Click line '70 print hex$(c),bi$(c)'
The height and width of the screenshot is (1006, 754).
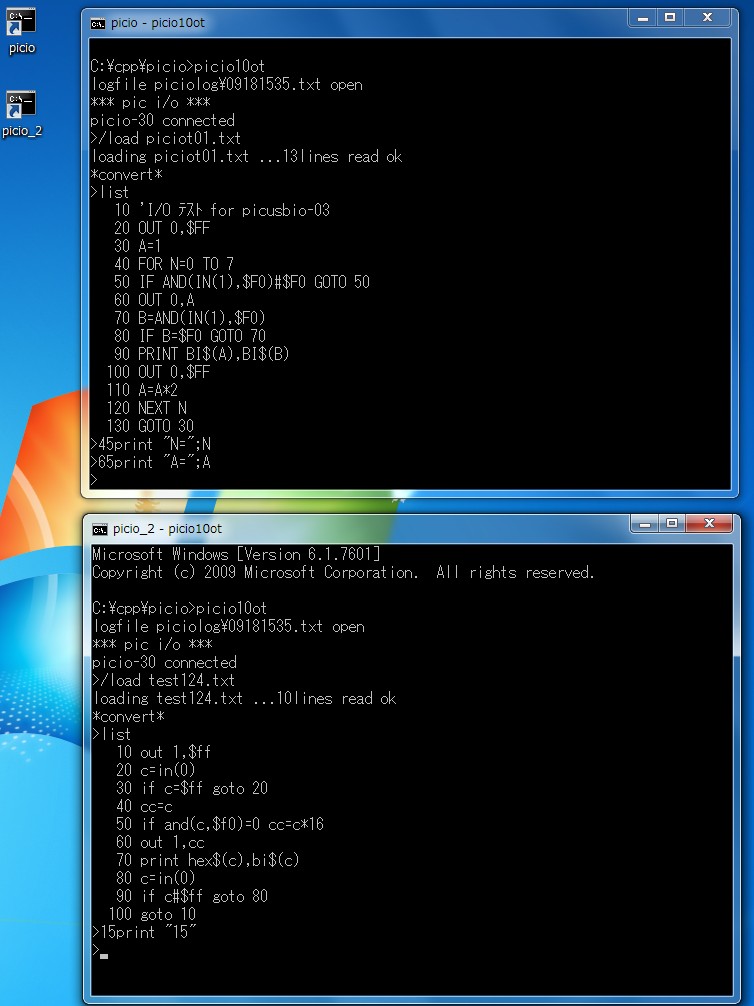tap(208, 860)
